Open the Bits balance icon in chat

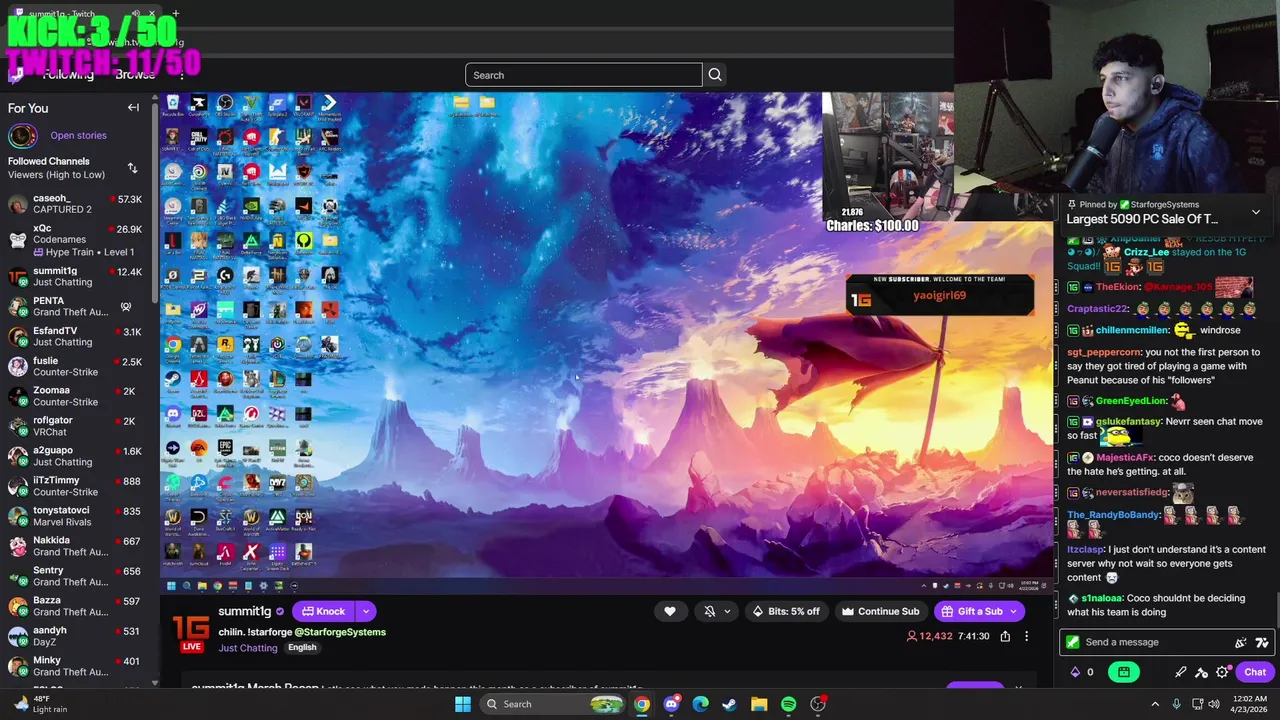1075,672
